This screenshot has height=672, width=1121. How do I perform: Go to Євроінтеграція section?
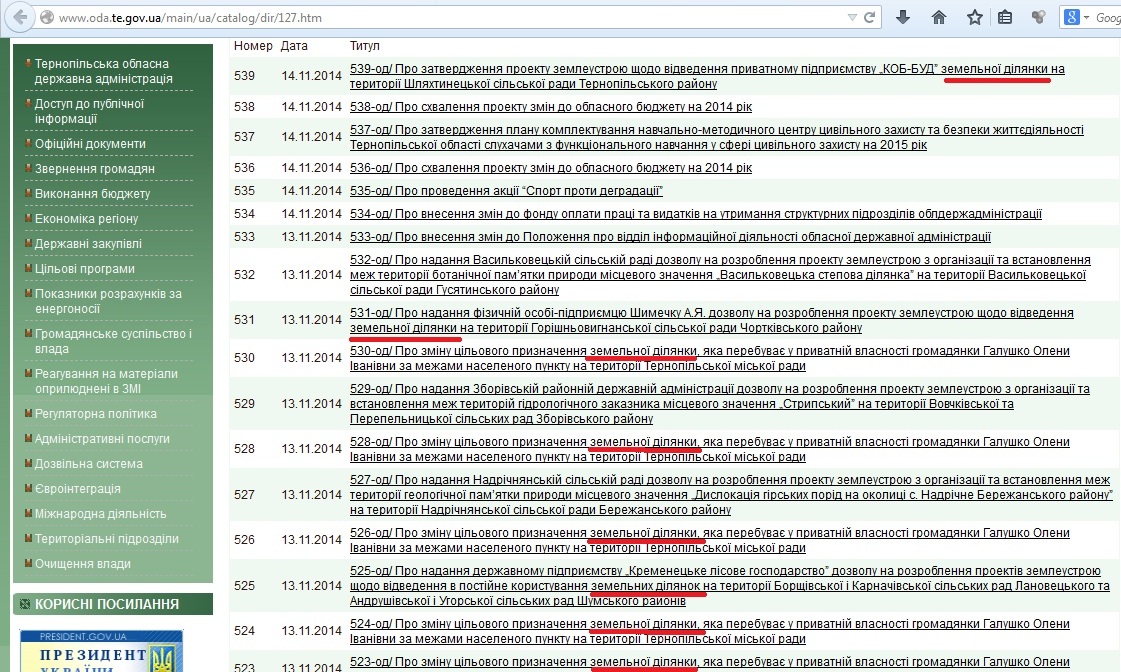pyautogui.click(x=78, y=489)
